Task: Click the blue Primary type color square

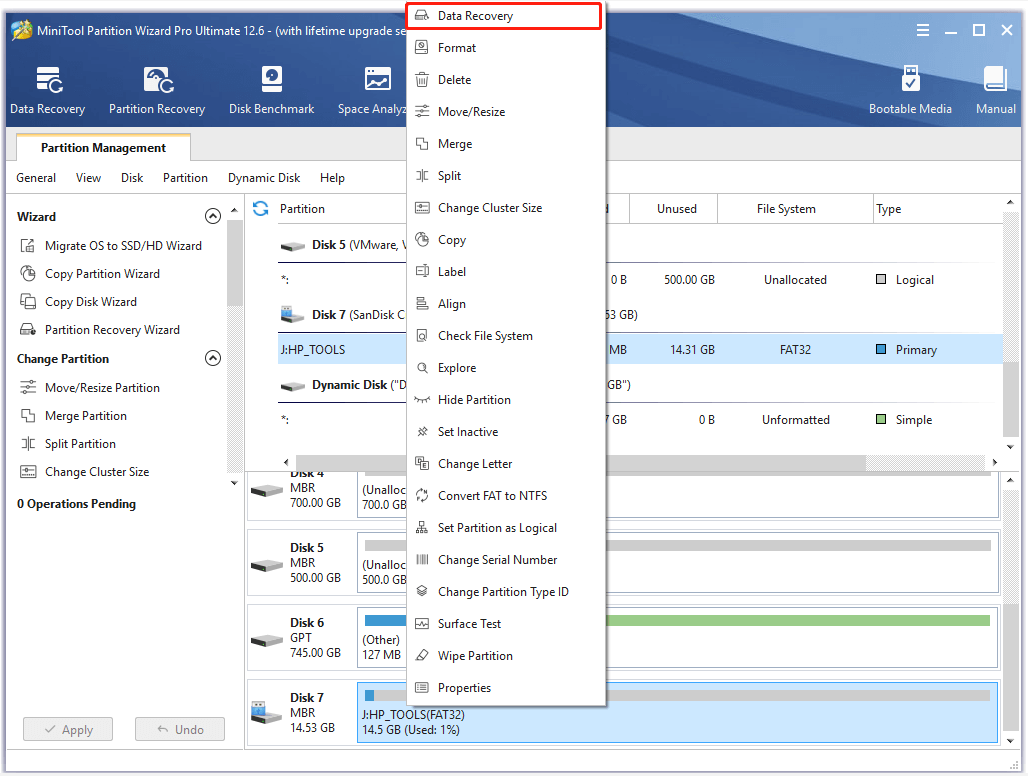Action: (881, 350)
